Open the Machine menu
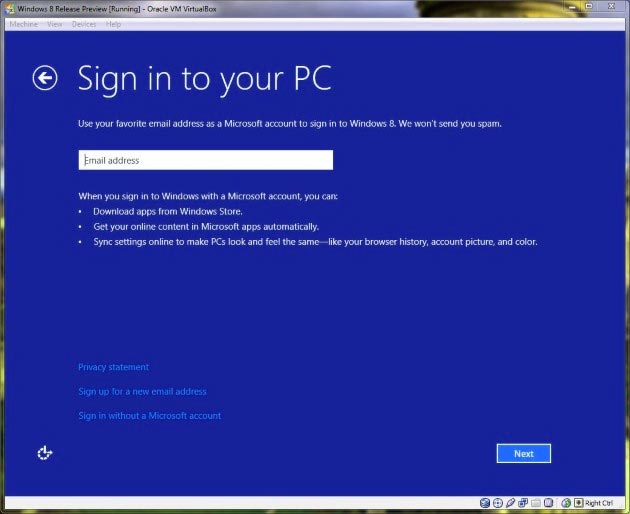This screenshot has width=630, height=514. click(x=23, y=24)
